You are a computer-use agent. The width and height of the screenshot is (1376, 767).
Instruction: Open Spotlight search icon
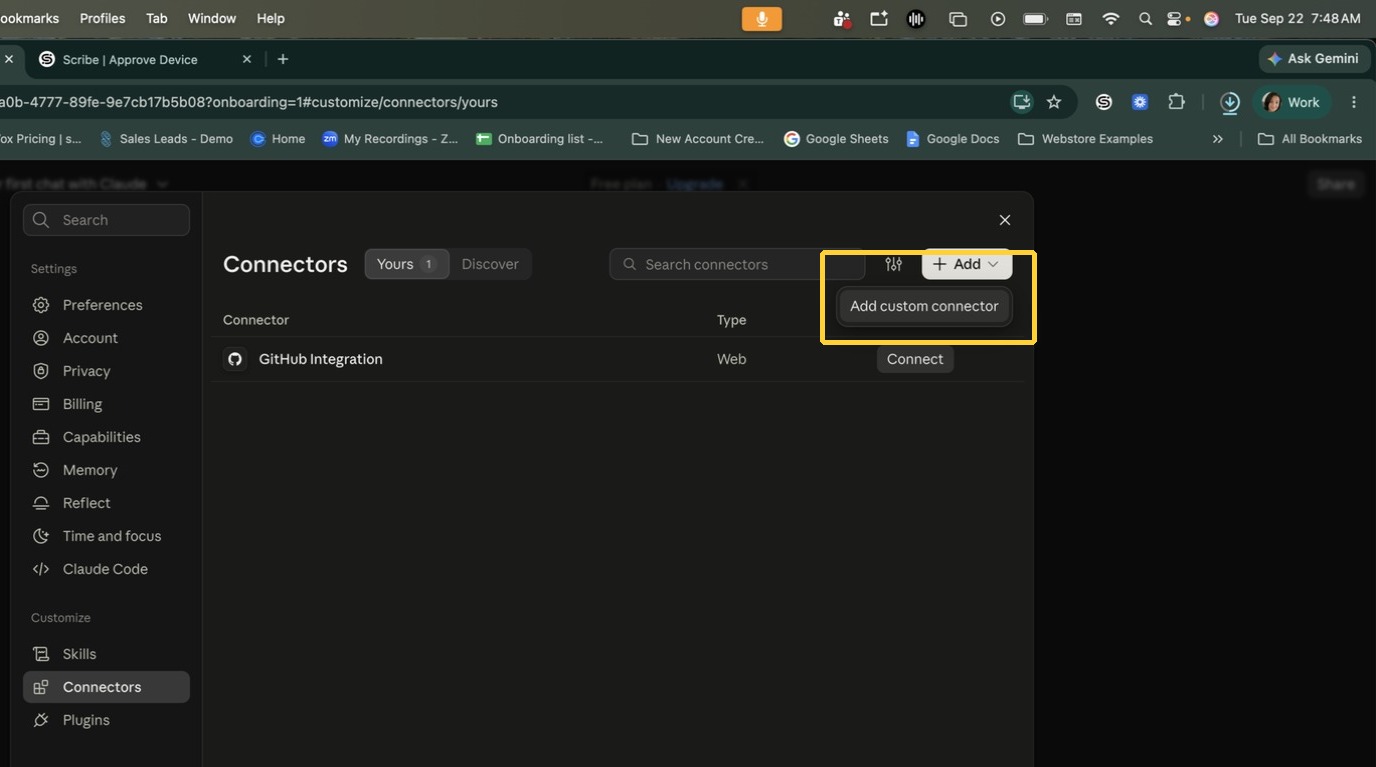(1145, 18)
